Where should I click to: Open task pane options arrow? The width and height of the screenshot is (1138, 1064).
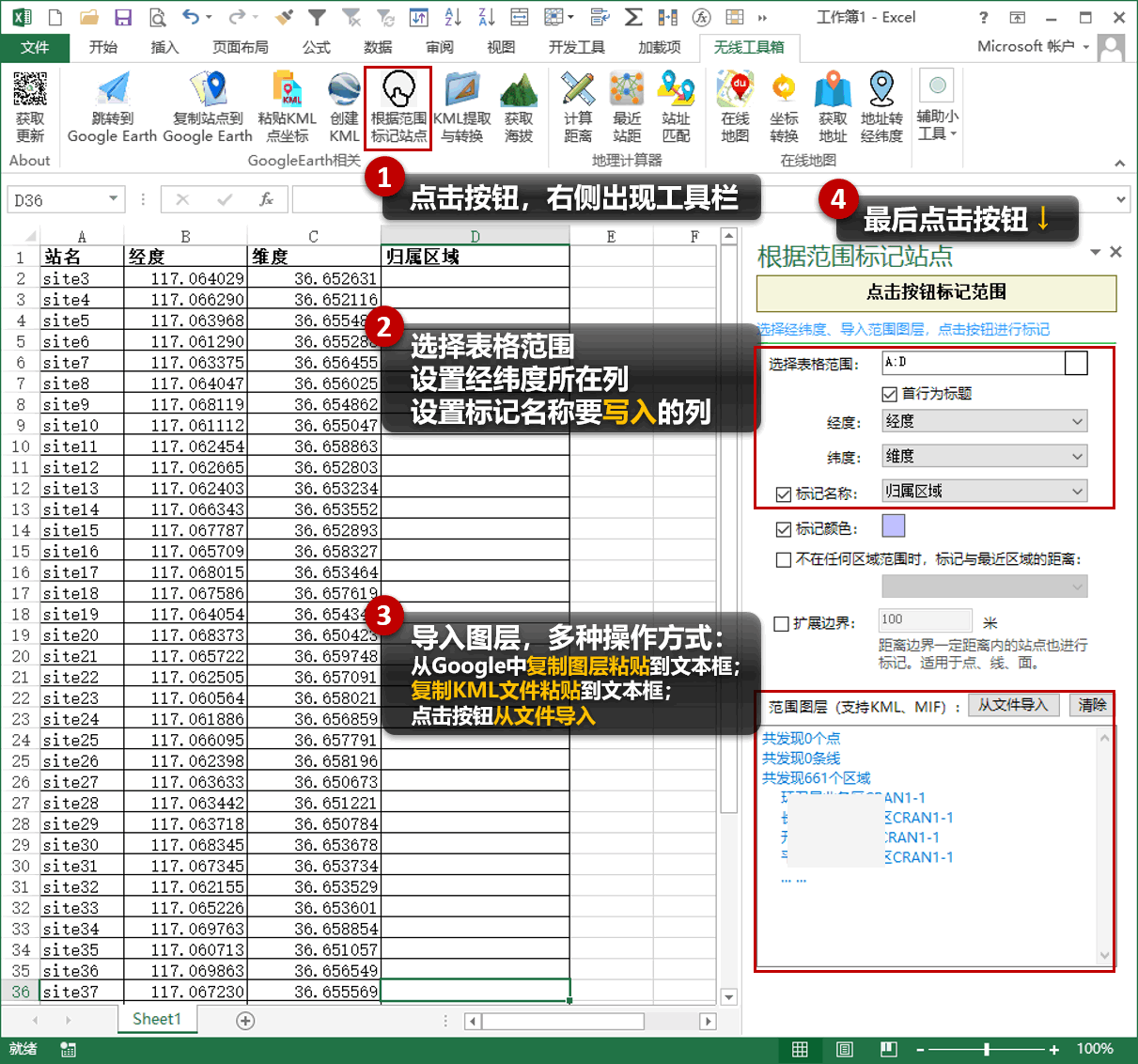(1095, 252)
